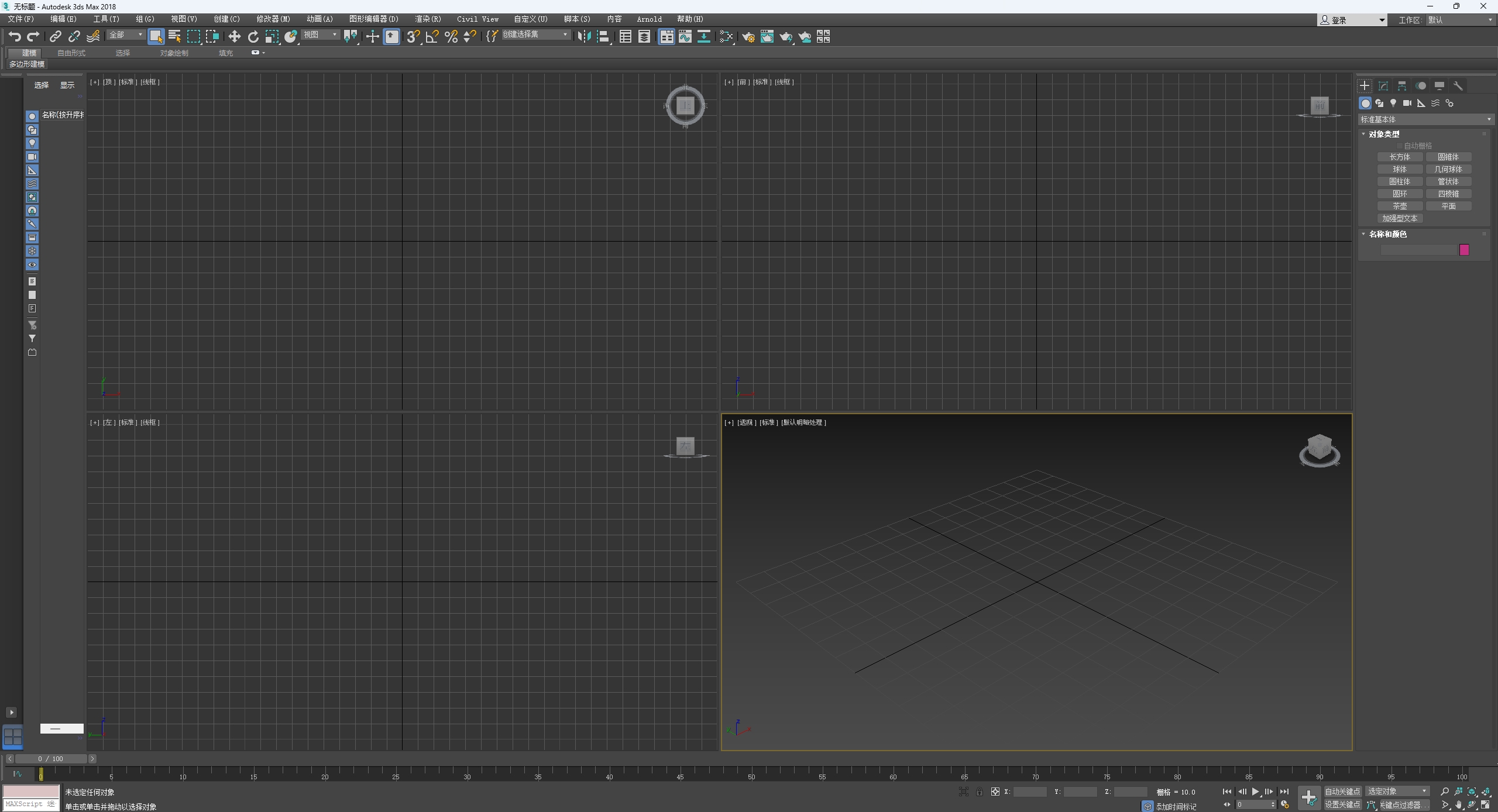The image size is (1498, 812).
Task: Click the Mirror tool icon
Action: 583,37
